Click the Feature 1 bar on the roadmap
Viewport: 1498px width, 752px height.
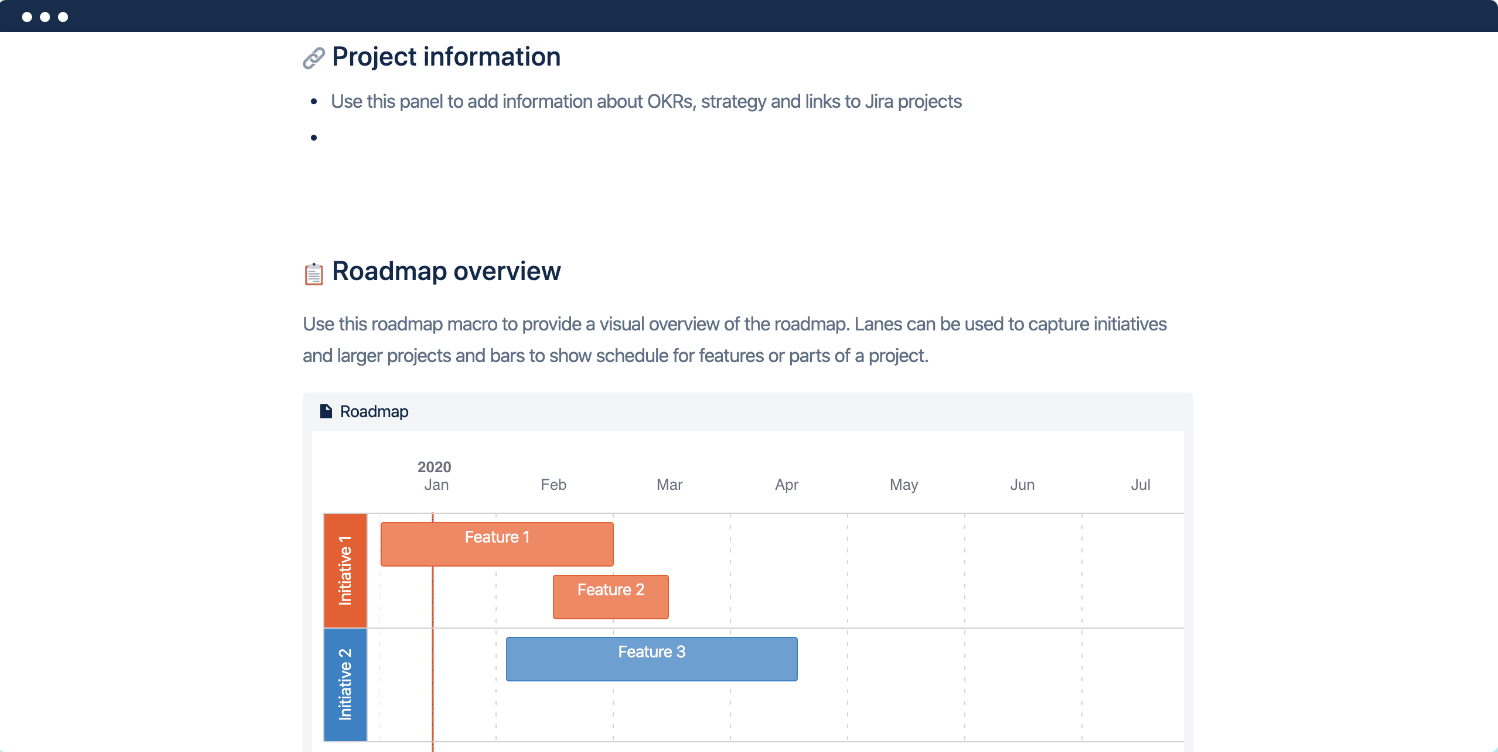pyautogui.click(x=496, y=543)
